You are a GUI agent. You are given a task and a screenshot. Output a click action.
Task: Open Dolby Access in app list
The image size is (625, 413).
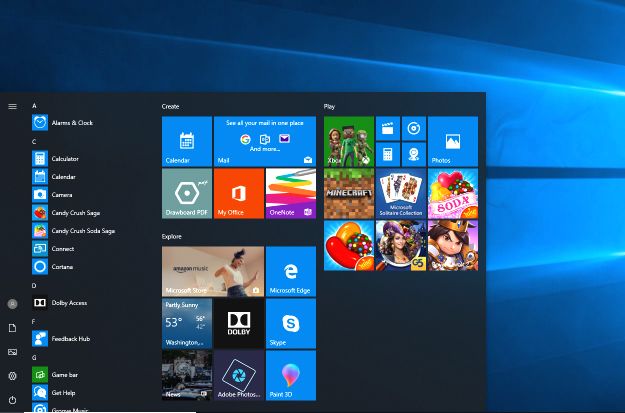[60, 303]
